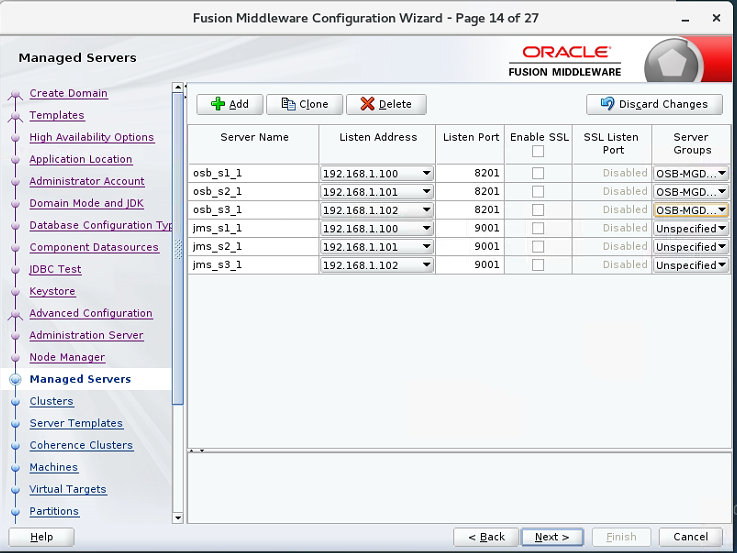Image resolution: width=737 pixels, height=553 pixels.
Task: Open listen address dropdown for osb_s3_1
Action: point(426,210)
